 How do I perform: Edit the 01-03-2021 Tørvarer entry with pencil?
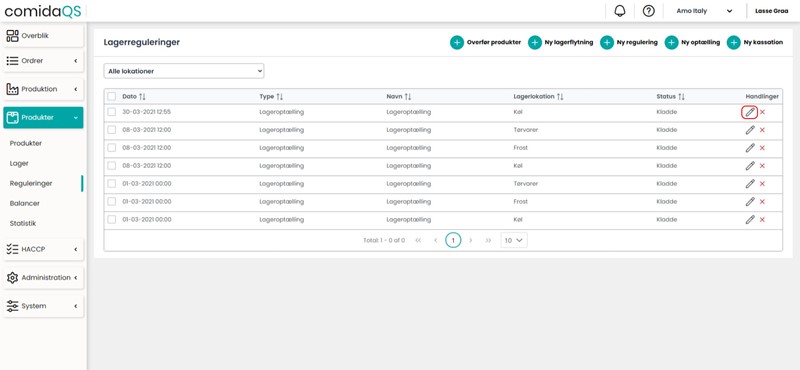[x=749, y=184]
